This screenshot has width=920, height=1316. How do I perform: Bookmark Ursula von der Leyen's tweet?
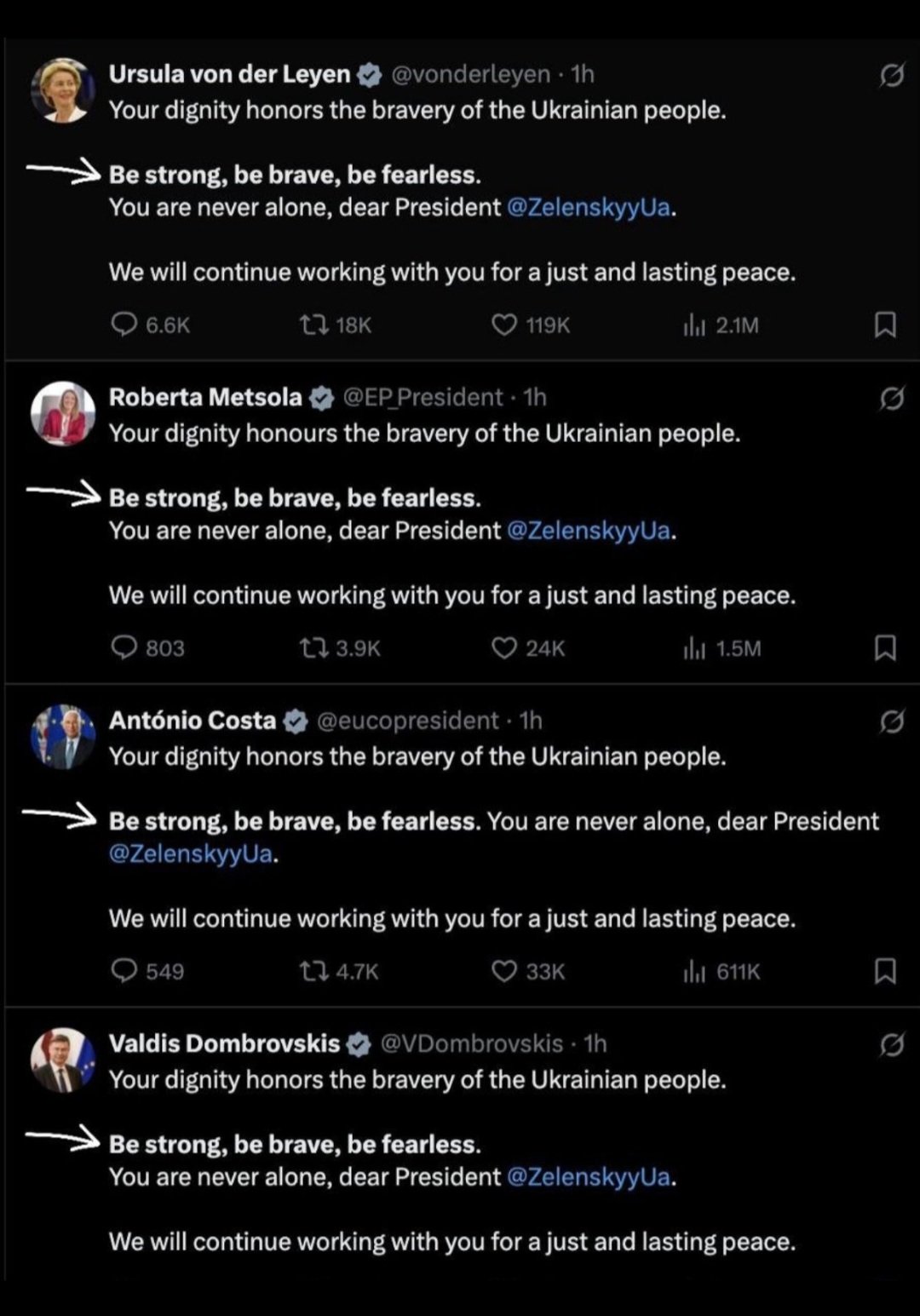(885, 325)
